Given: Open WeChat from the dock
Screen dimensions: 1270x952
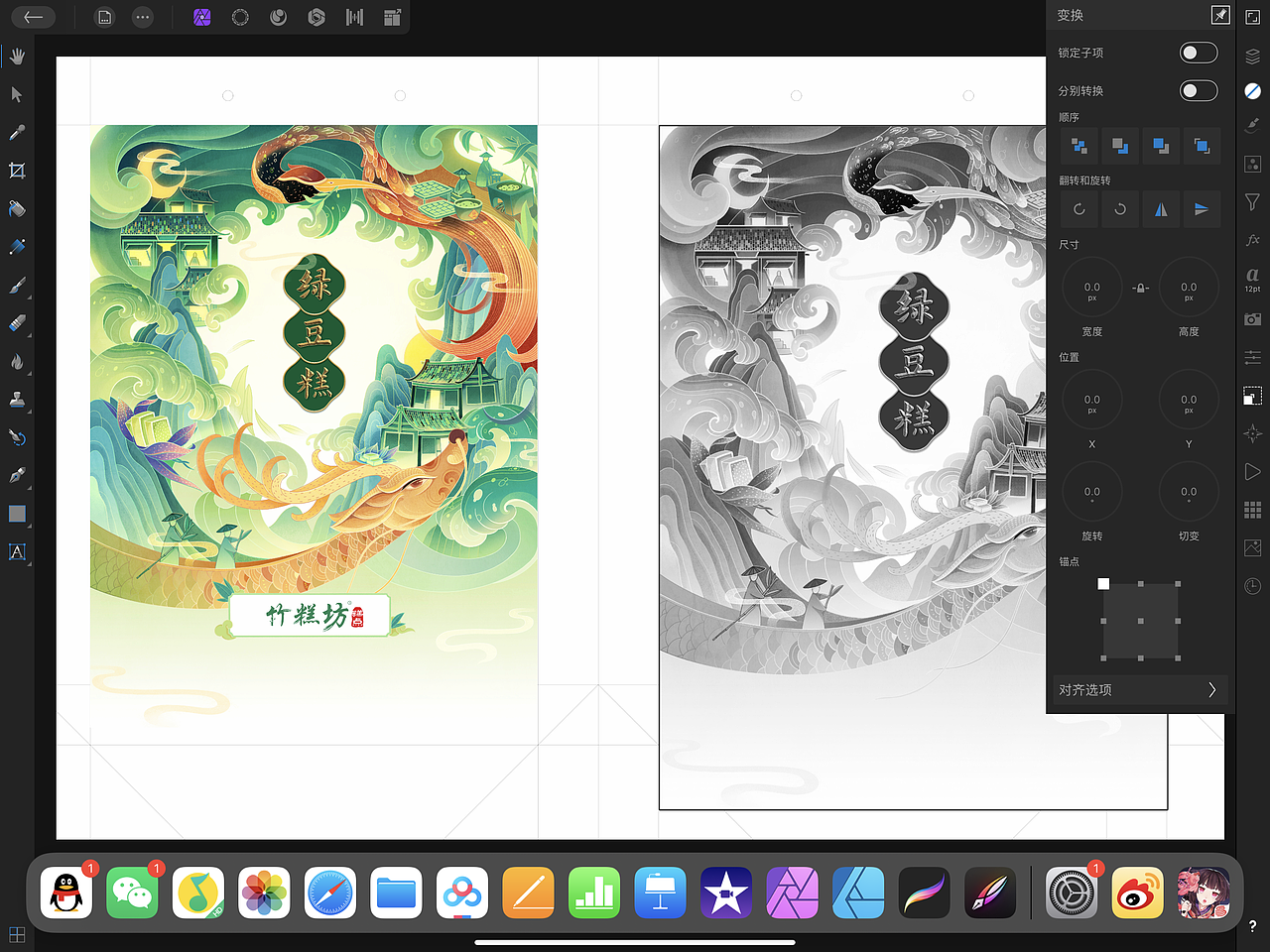Looking at the screenshot, I should [132, 892].
